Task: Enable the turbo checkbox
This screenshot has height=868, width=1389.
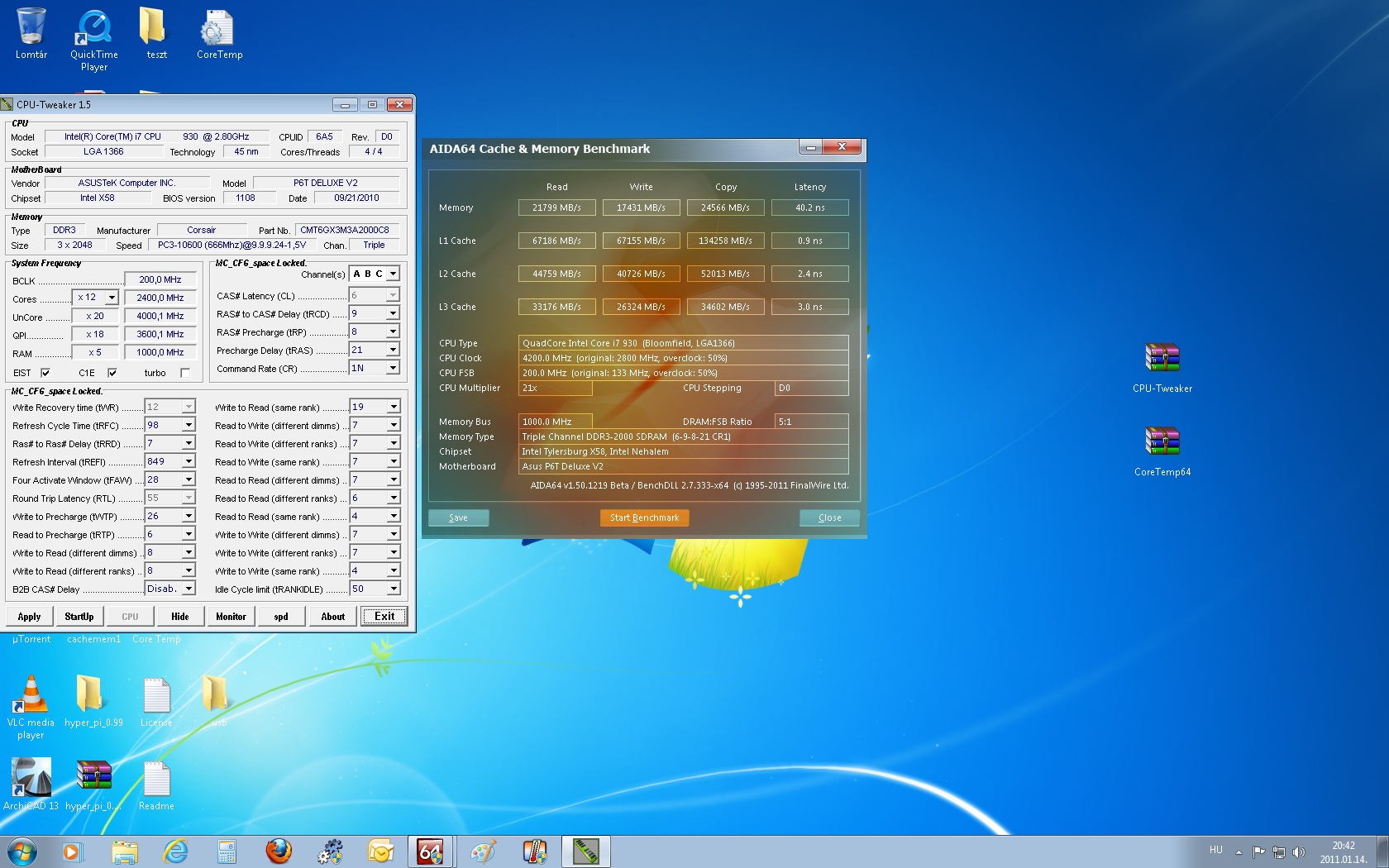Action: click(x=185, y=373)
